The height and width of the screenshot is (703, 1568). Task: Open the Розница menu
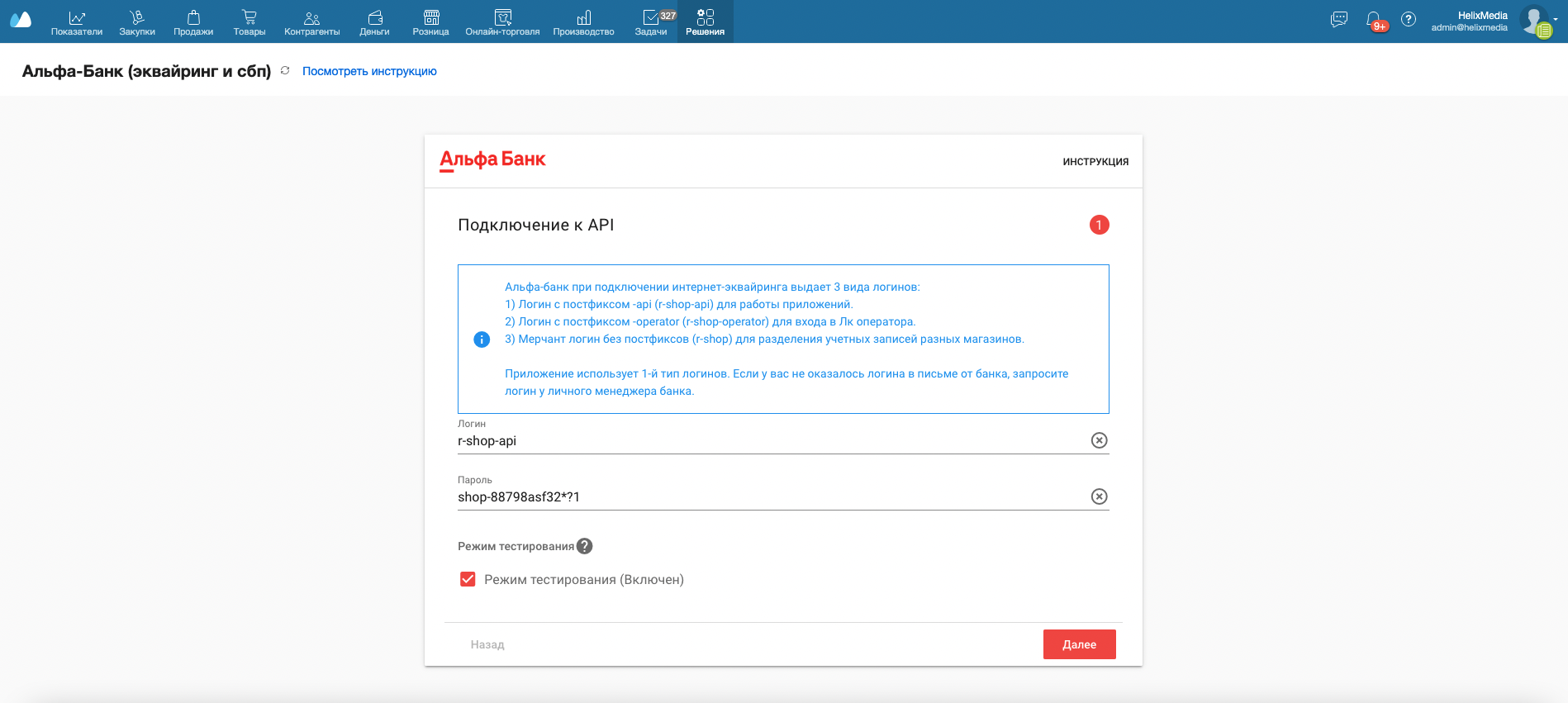tap(431, 22)
